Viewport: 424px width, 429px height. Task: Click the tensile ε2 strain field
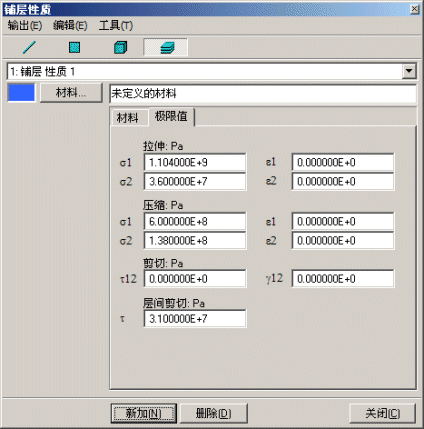pyautogui.click(x=343, y=181)
